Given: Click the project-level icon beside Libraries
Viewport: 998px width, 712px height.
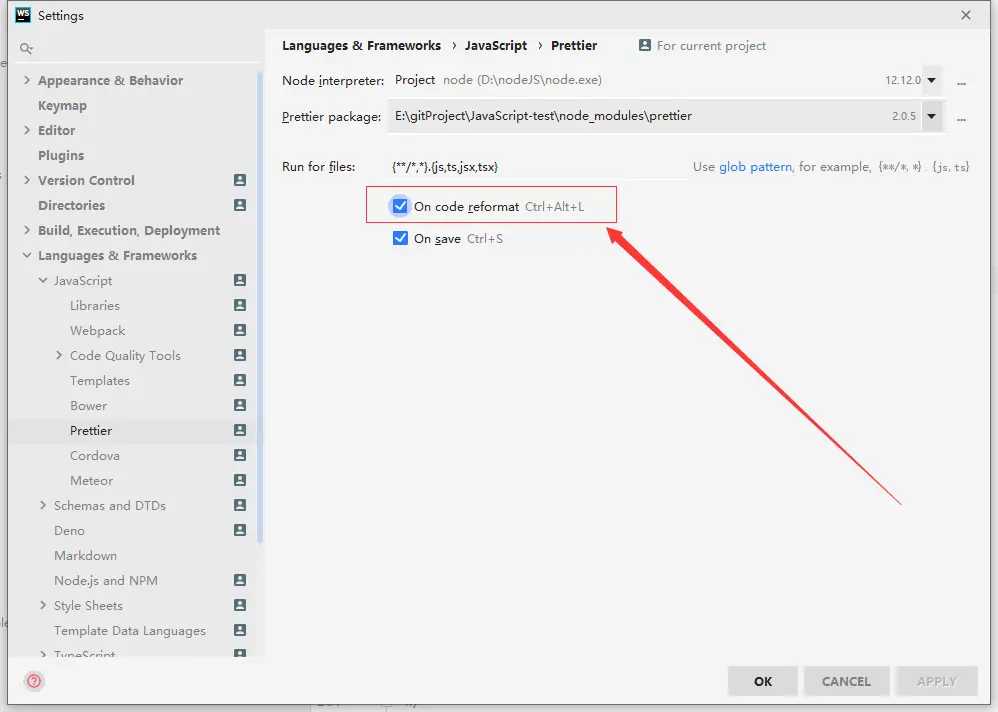Looking at the screenshot, I should [240, 305].
